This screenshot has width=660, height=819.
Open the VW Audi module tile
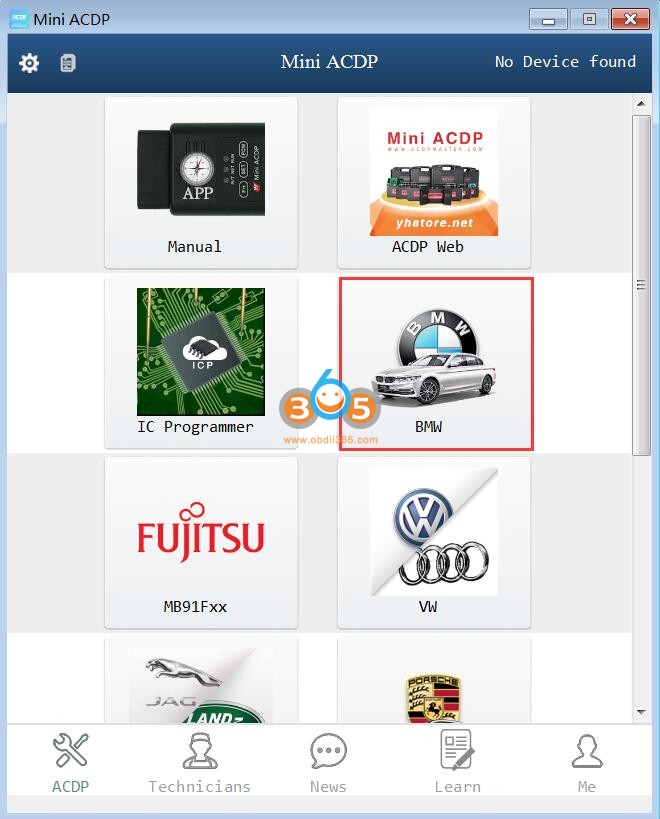[x=434, y=543]
